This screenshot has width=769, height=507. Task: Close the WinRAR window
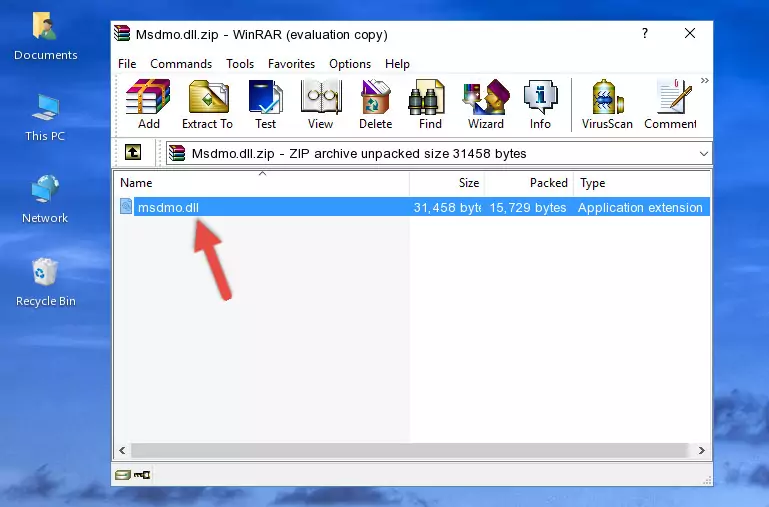(x=690, y=33)
